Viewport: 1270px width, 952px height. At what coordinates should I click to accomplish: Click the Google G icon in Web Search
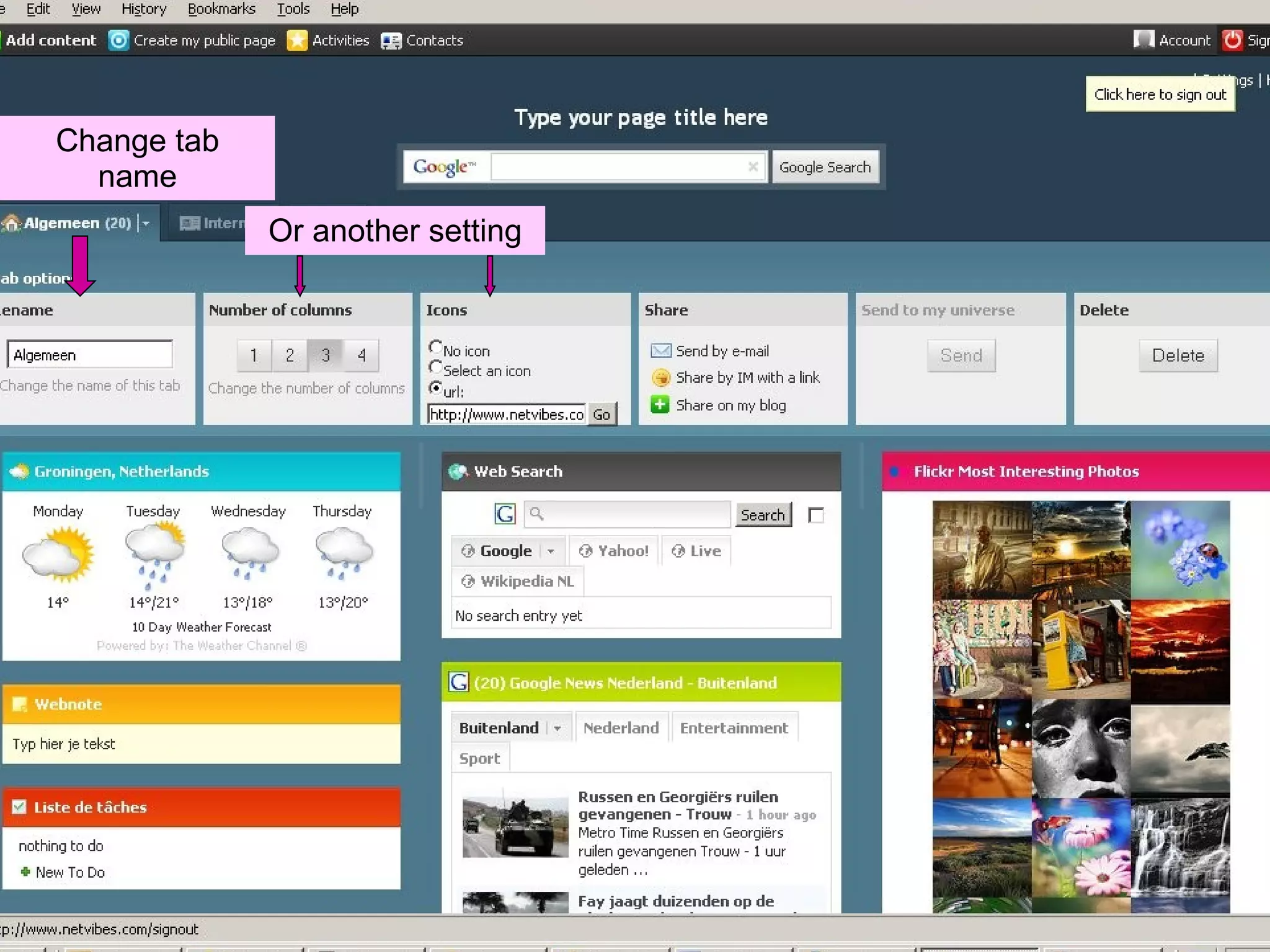point(505,514)
